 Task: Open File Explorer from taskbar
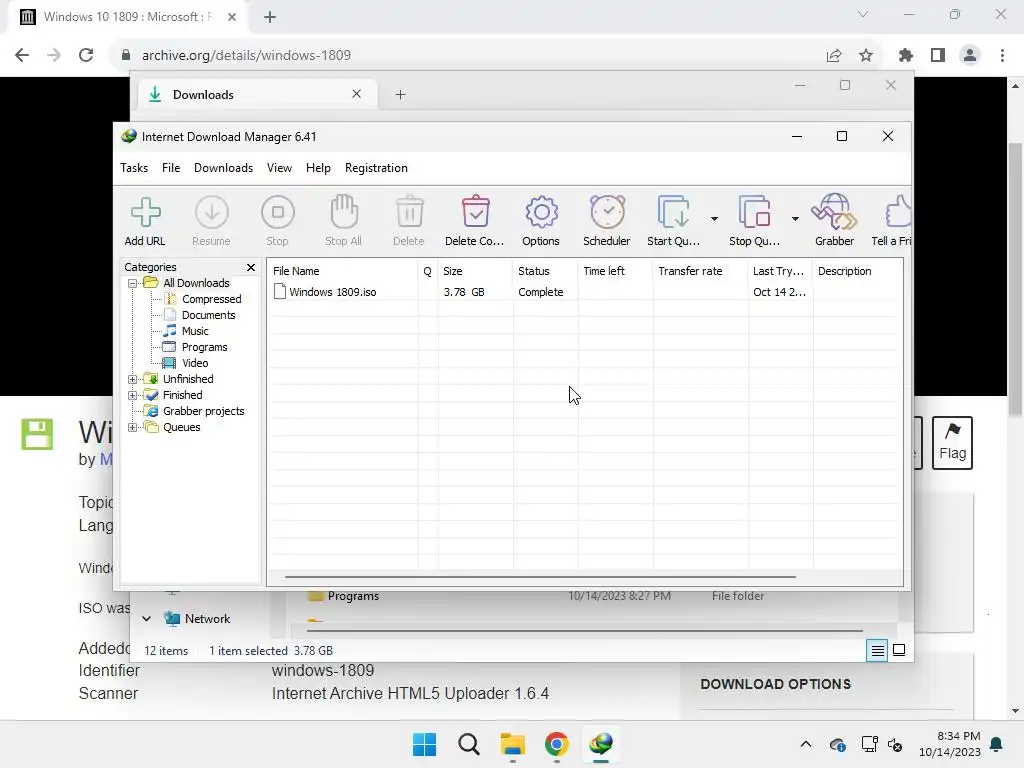coord(513,744)
